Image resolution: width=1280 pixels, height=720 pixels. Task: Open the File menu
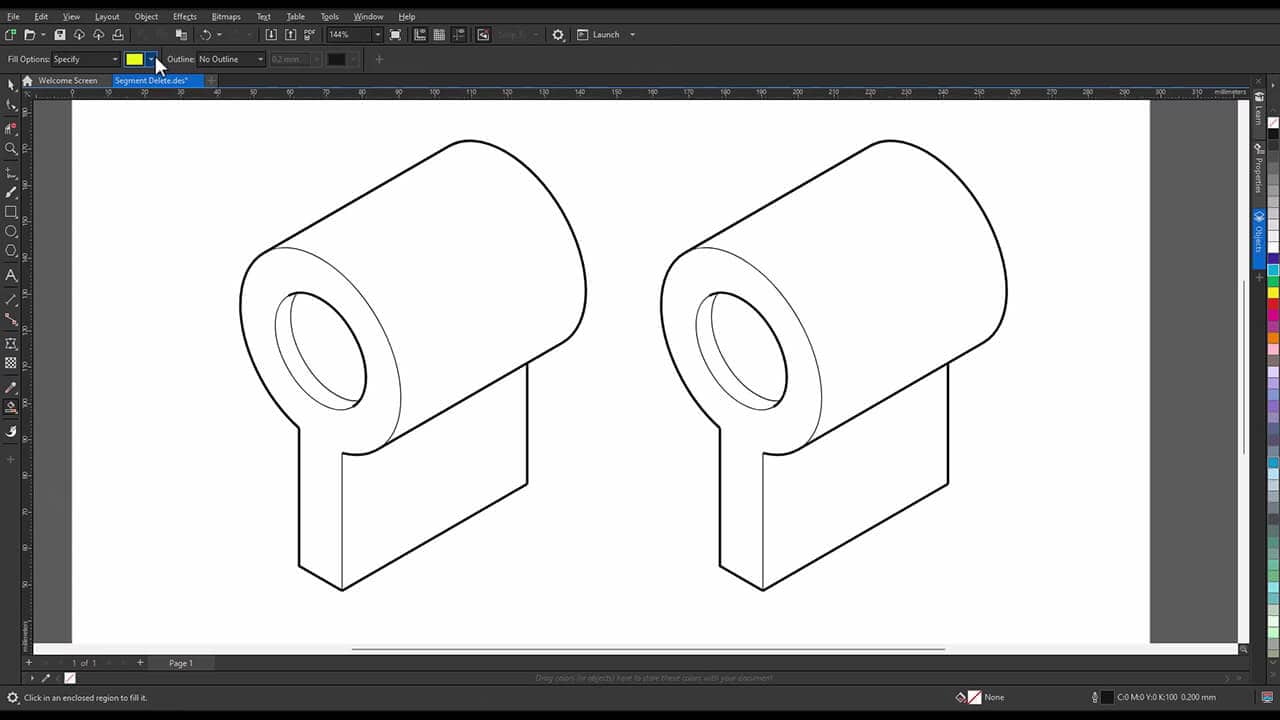(13, 17)
